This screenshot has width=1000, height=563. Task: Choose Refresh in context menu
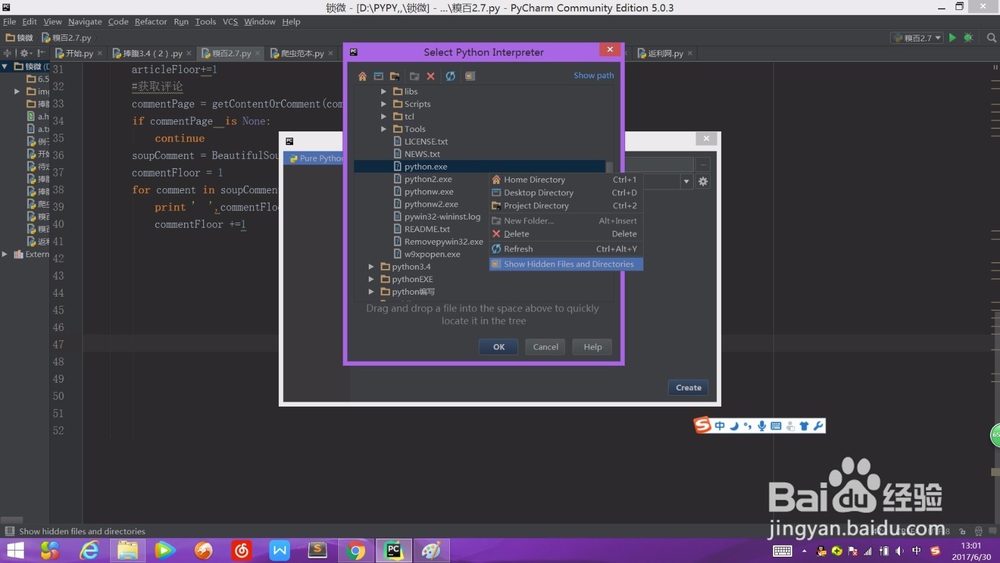click(566, 249)
